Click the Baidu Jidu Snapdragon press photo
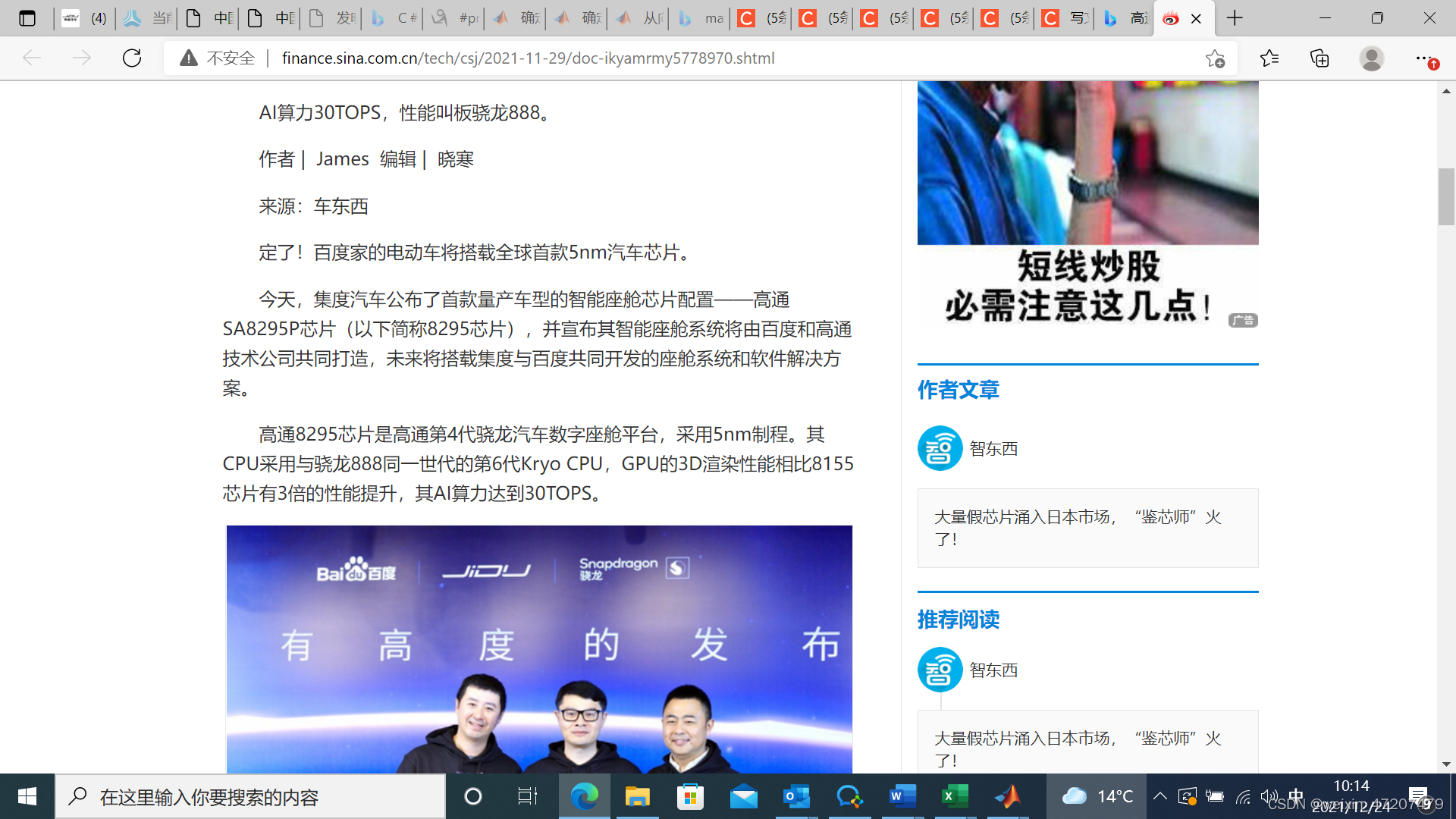1456x819 pixels. [539, 649]
